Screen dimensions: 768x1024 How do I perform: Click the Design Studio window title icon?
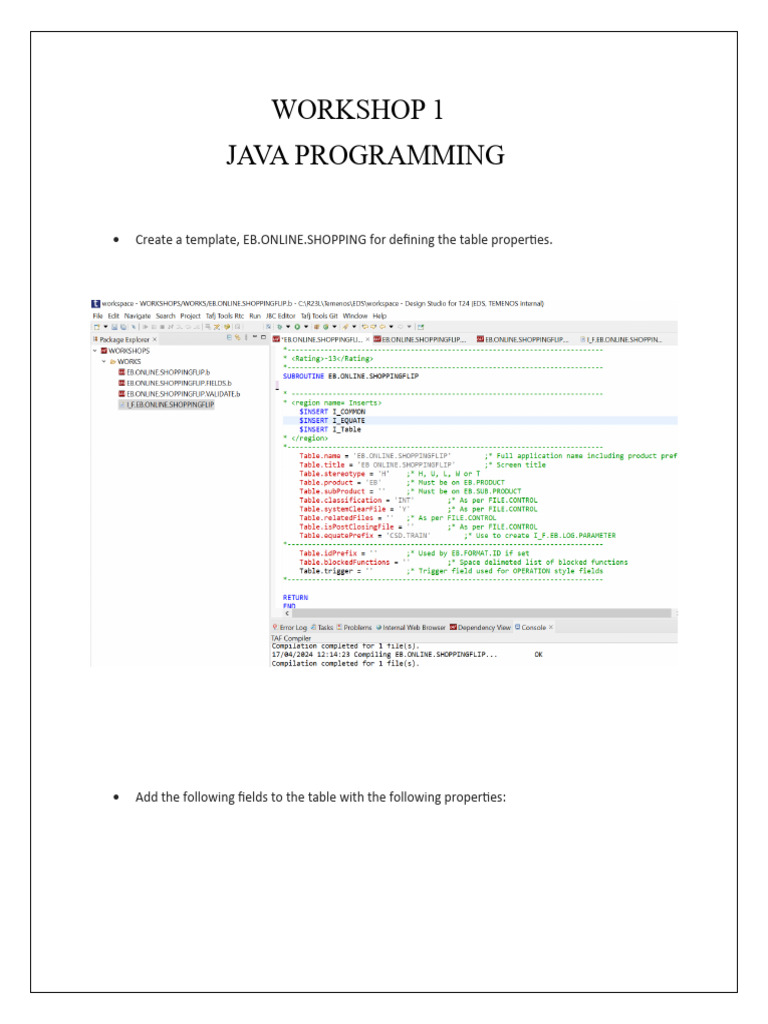96,304
